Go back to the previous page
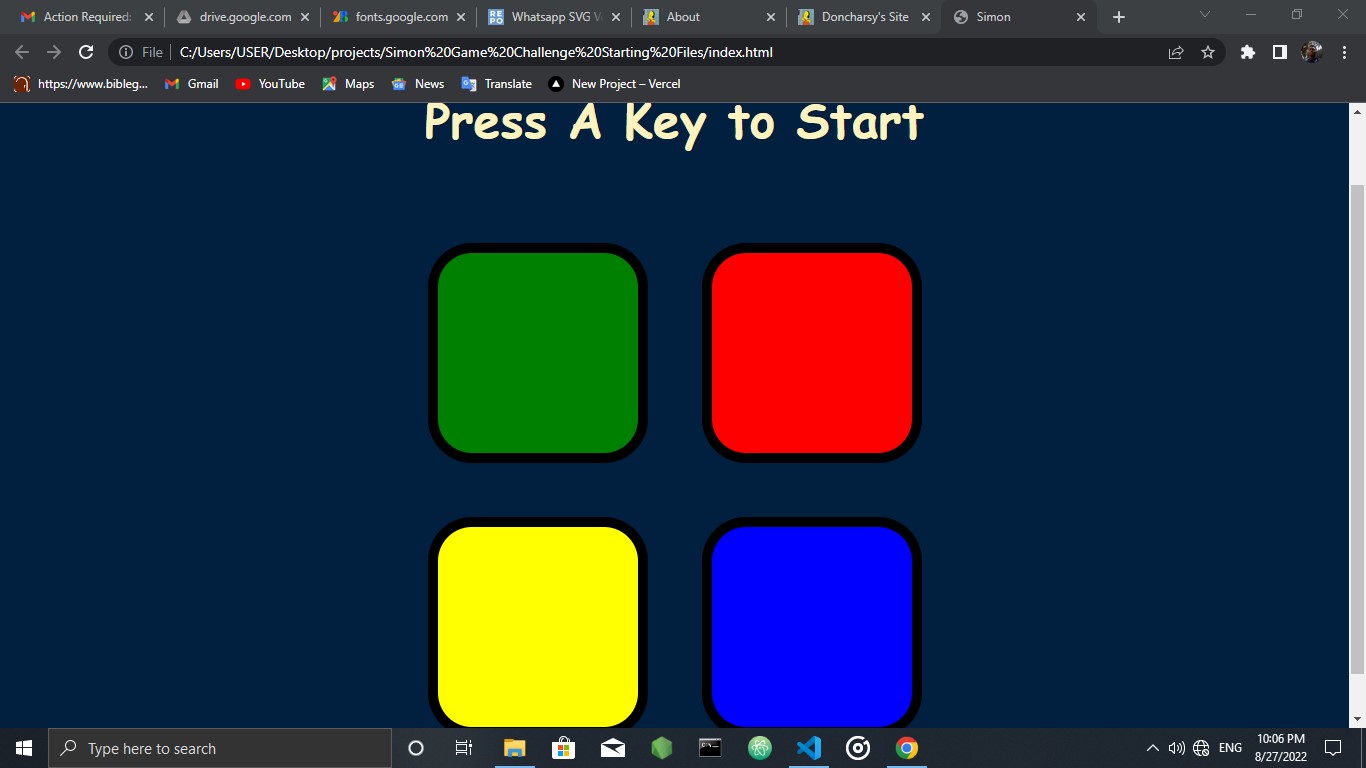1366x768 pixels. 22,52
